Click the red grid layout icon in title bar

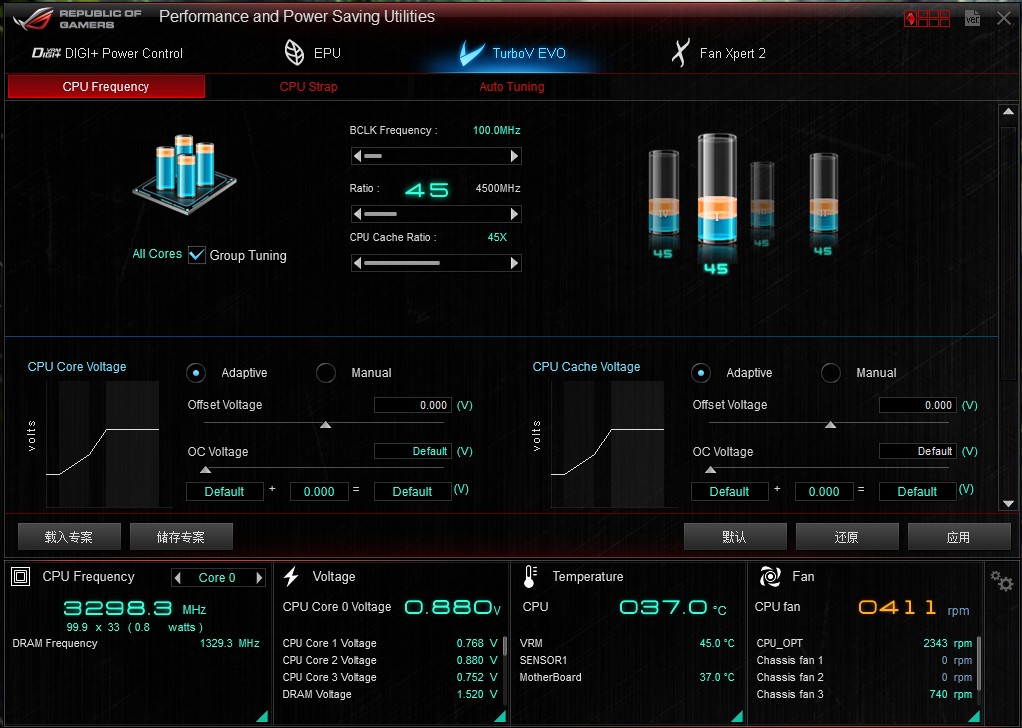pos(927,18)
